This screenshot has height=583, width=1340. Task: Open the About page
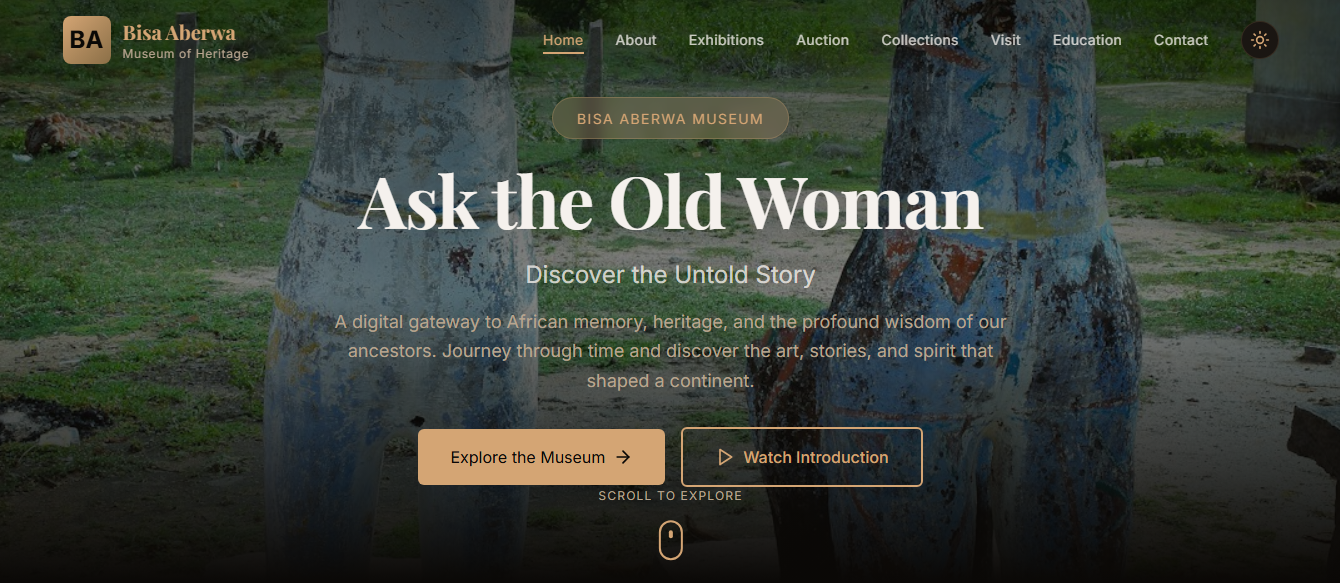click(636, 40)
